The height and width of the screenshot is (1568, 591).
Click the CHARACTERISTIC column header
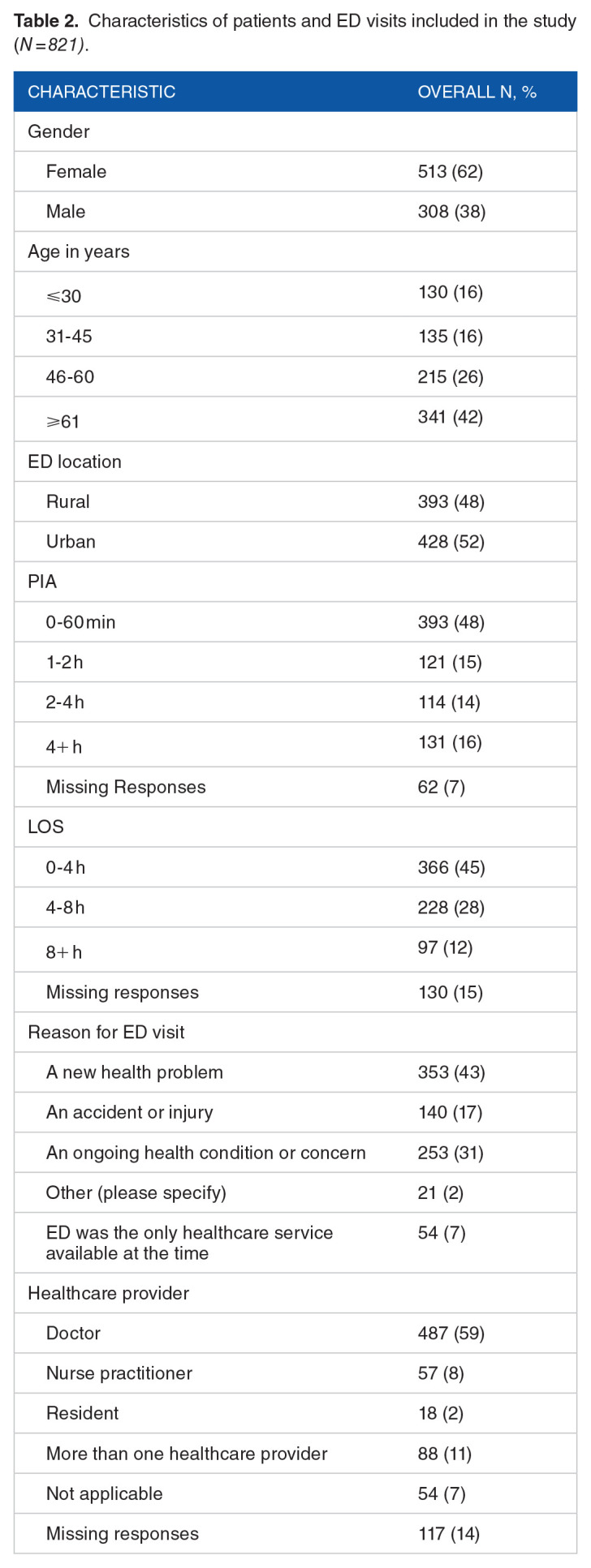click(101, 92)
